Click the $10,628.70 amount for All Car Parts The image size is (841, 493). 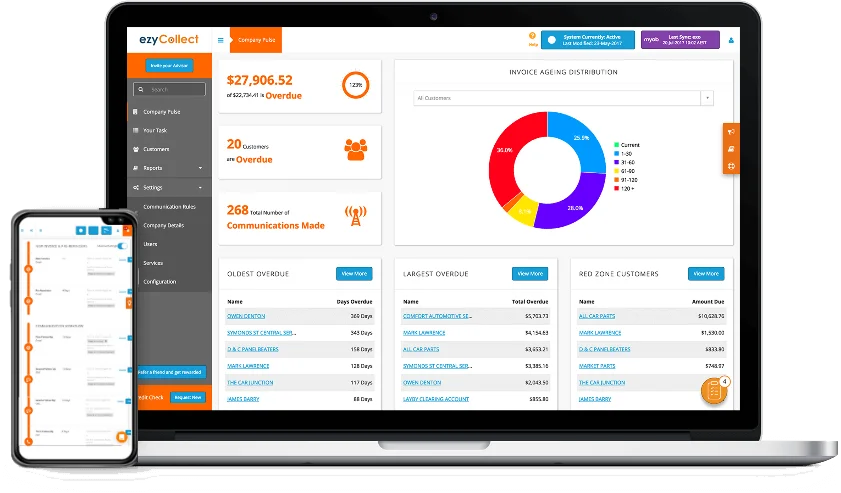pos(711,316)
